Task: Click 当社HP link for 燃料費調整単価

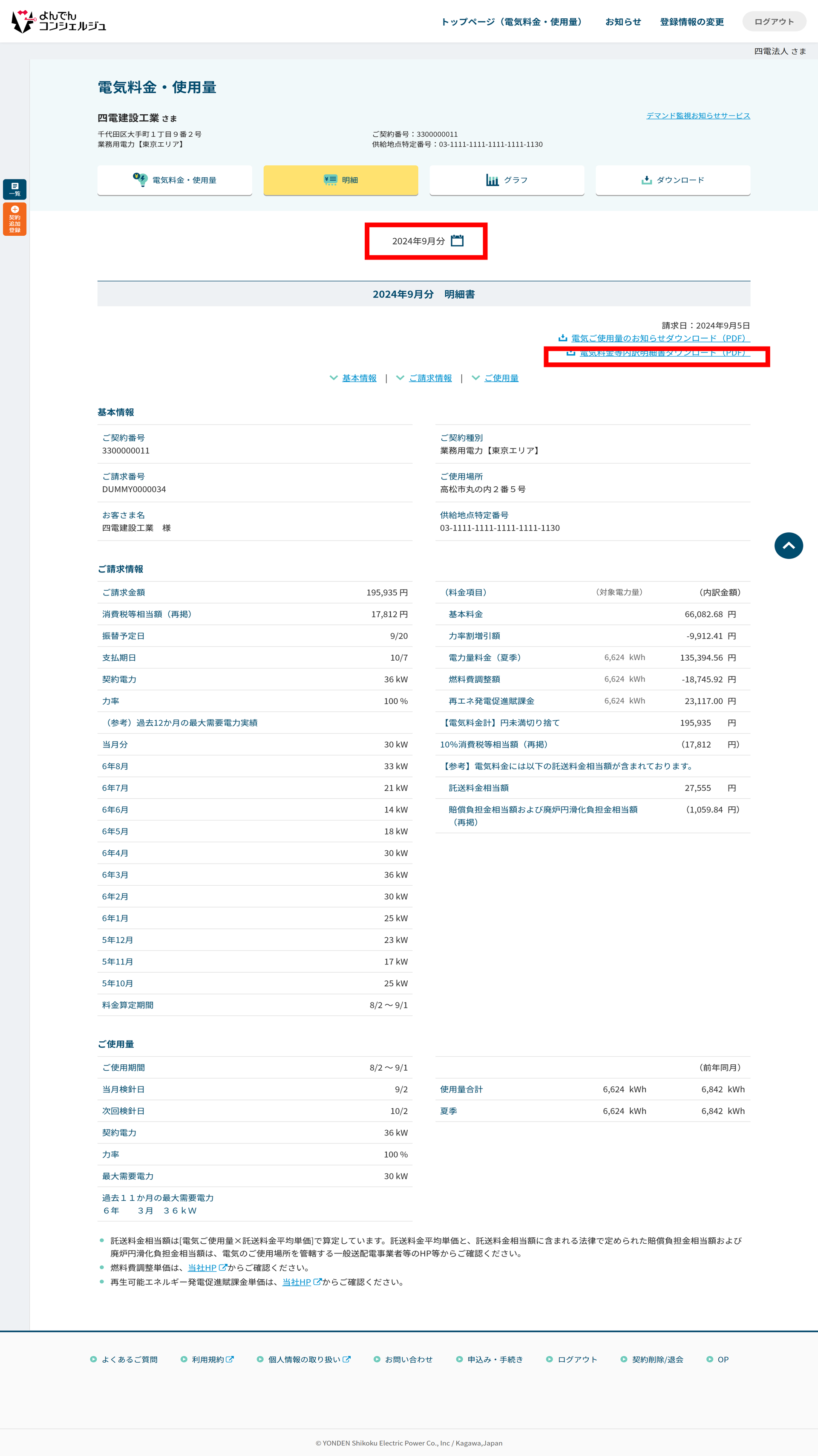Action: point(202,1268)
